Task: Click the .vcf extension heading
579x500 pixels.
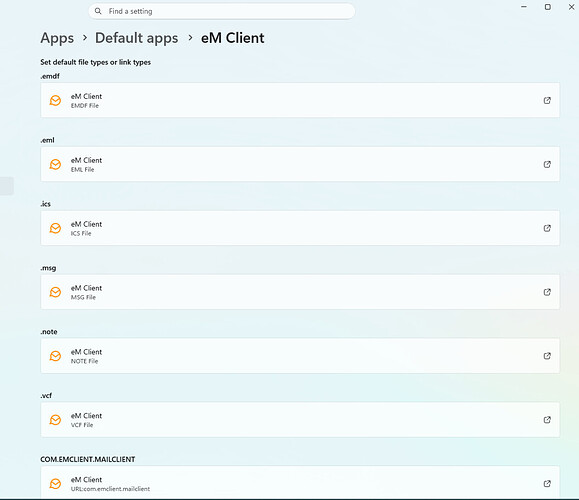Action: tap(46, 395)
